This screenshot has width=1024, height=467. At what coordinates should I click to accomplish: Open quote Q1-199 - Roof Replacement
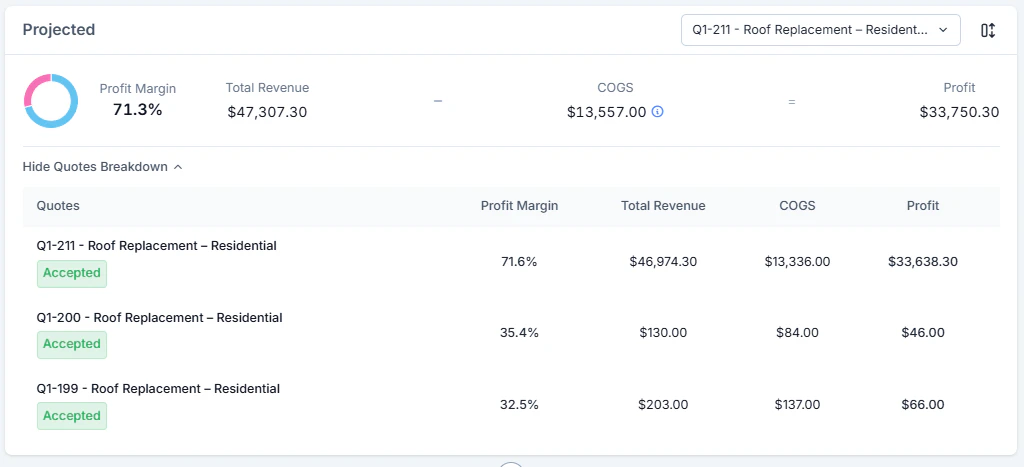tap(158, 389)
